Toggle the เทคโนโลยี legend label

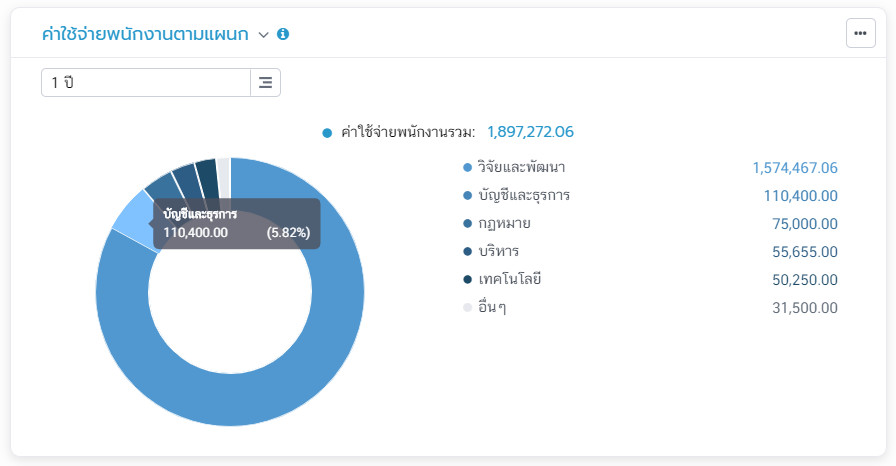(510, 280)
